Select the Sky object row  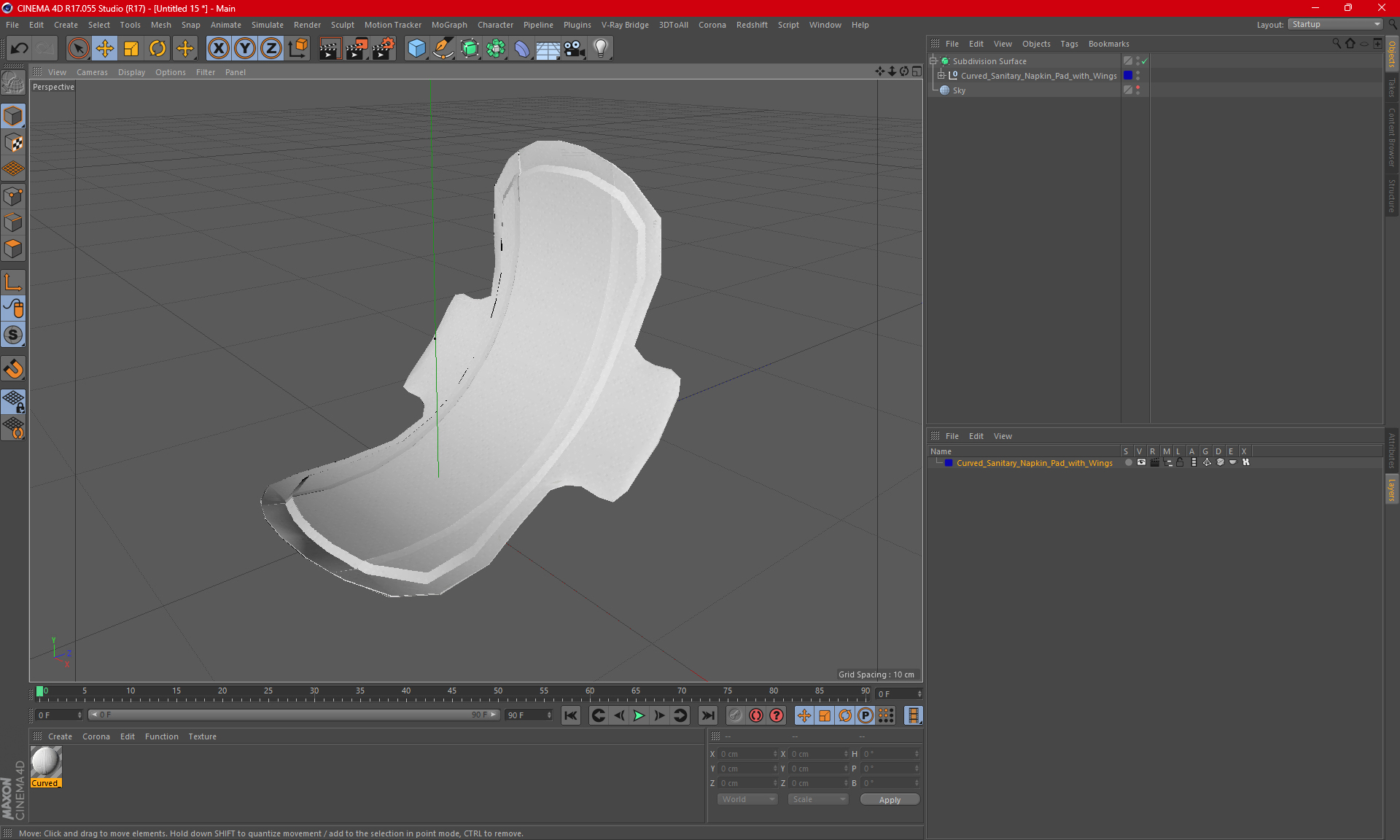(x=1023, y=90)
